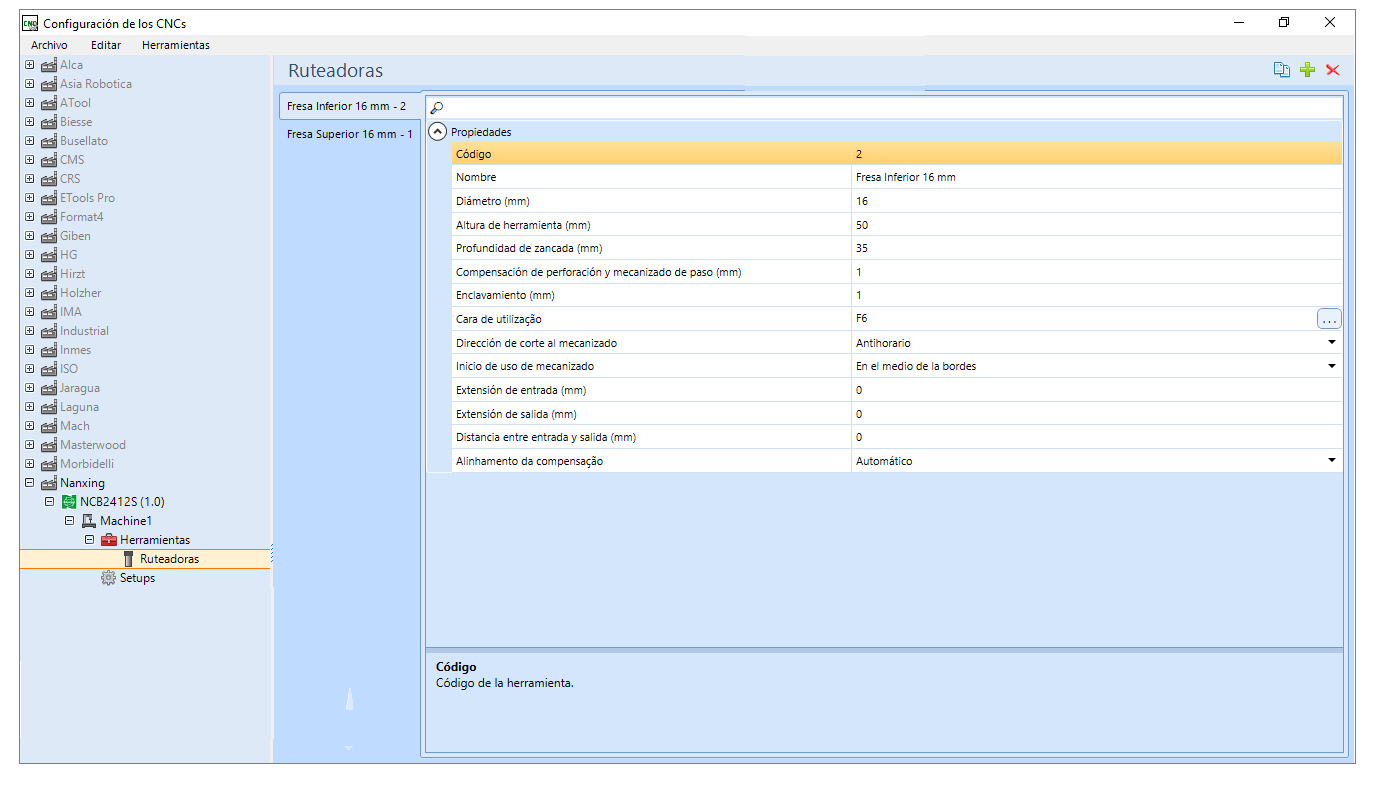Open the Archivo menu
Image resolution: width=1392 pixels, height=786 pixels.
pyautogui.click(x=49, y=45)
